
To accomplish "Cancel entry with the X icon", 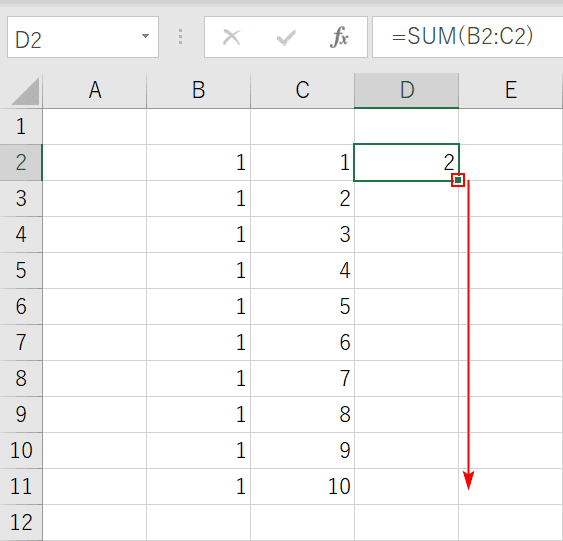I will [231, 37].
